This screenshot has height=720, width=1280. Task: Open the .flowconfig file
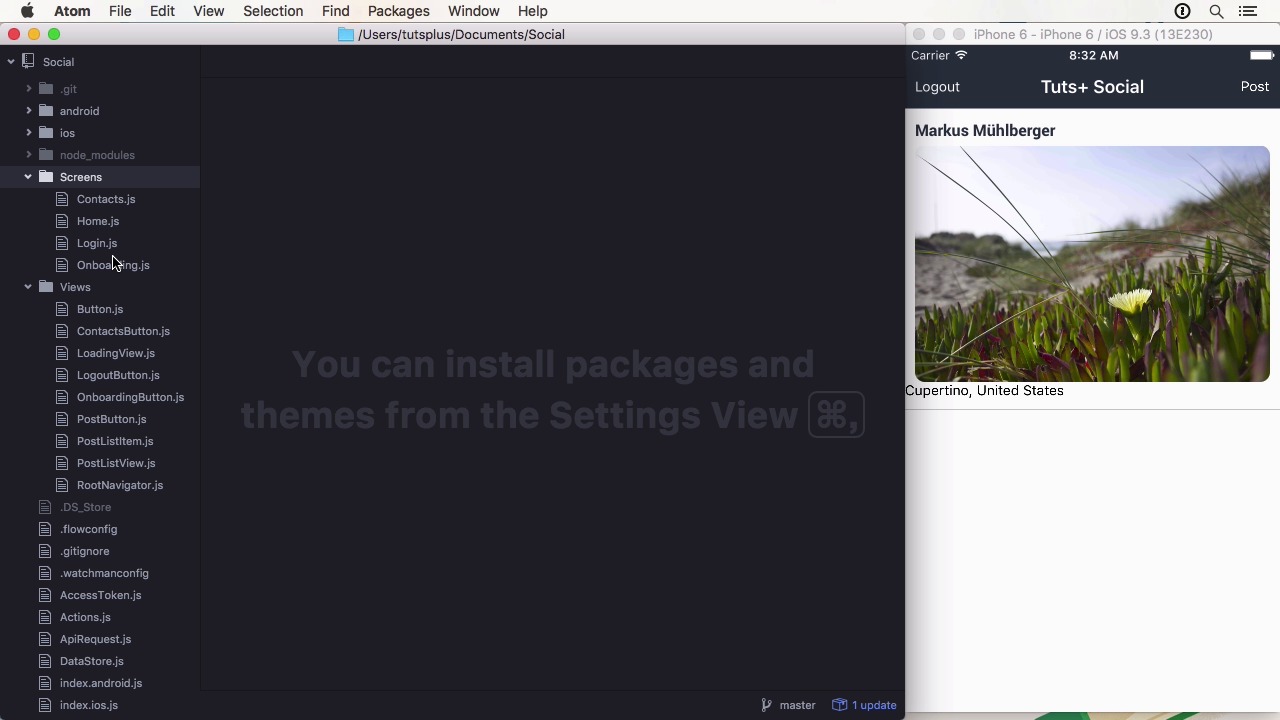click(88, 529)
